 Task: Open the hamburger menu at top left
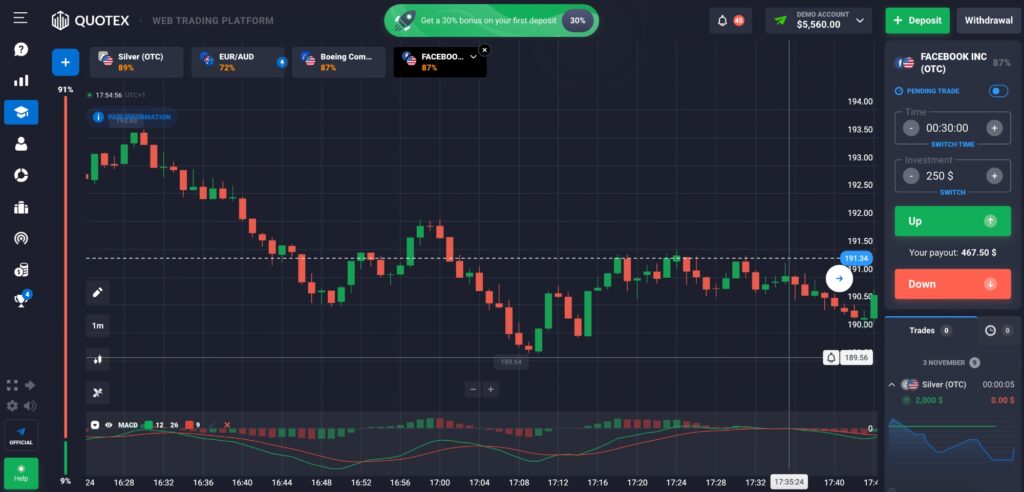[x=20, y=17]
